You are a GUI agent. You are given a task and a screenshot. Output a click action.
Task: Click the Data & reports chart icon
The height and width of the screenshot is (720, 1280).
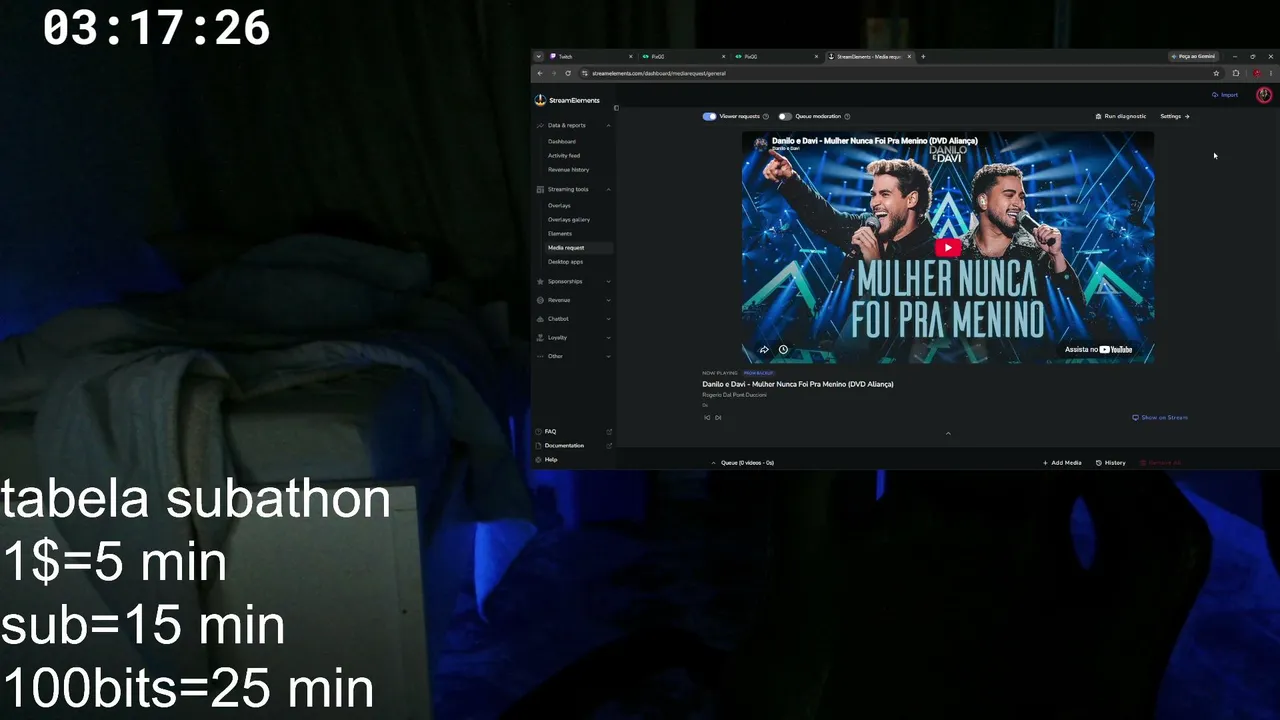540,125
